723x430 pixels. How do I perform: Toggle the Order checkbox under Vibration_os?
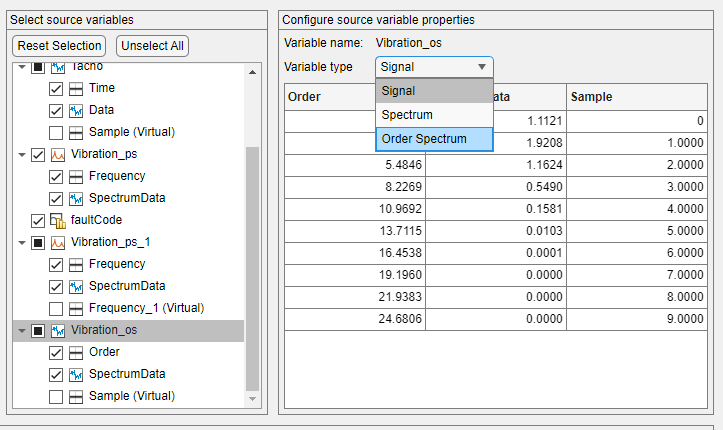click(56, 352)
